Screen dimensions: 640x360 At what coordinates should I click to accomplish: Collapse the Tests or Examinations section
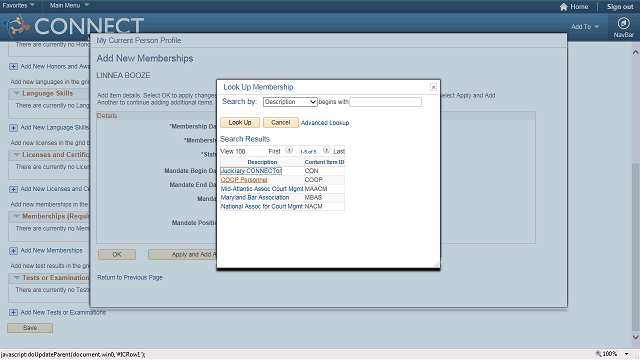tap(17, 278)
